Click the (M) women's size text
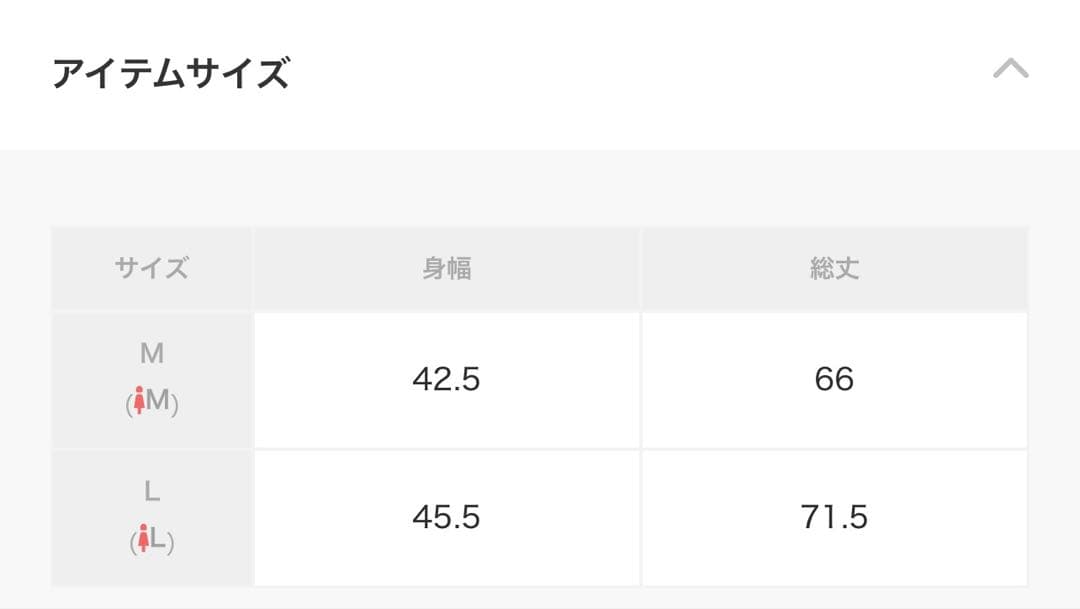Screen dimensions: 1080x609 point(152,401)
